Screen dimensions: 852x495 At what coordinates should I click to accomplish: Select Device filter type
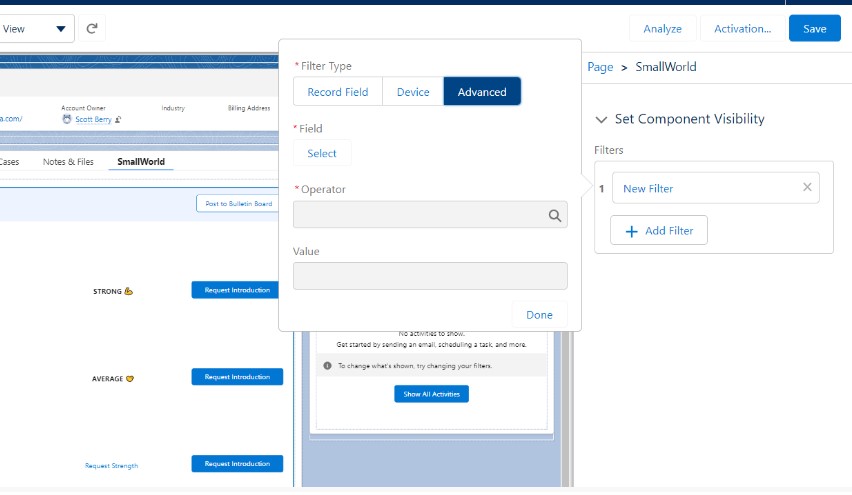(x=413, y=92)
